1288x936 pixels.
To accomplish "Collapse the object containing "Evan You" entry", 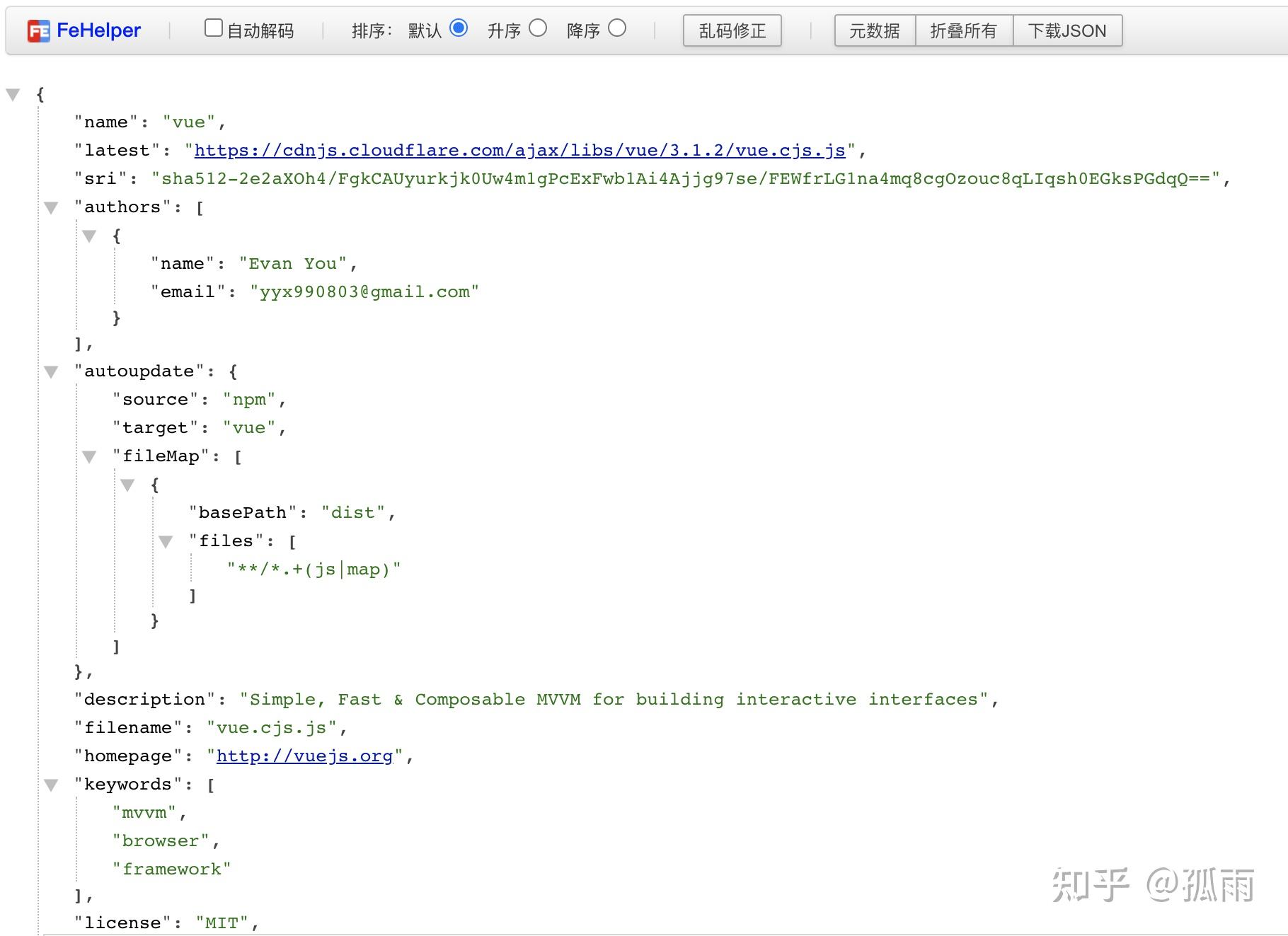I will pos(89,236).
